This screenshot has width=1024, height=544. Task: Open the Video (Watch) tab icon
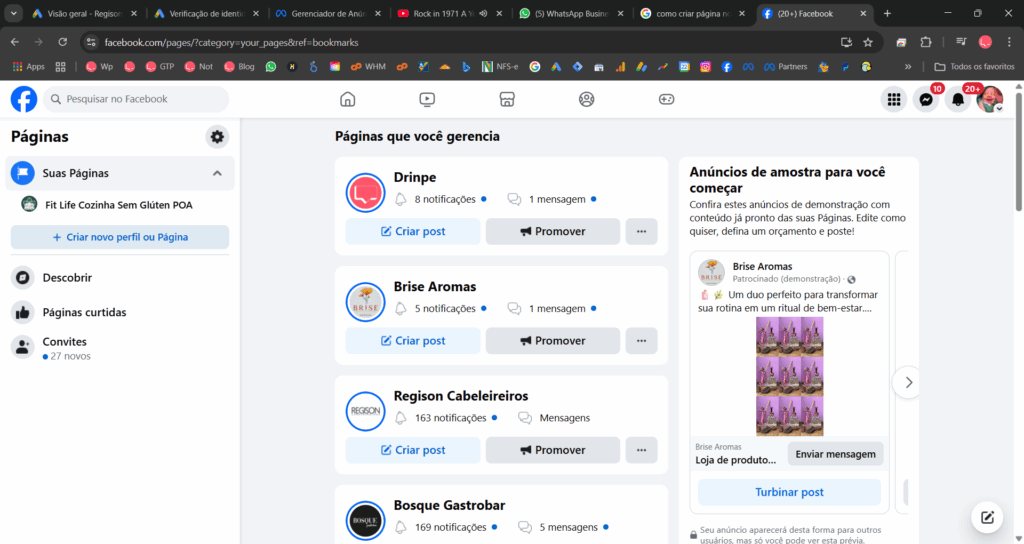427,99
